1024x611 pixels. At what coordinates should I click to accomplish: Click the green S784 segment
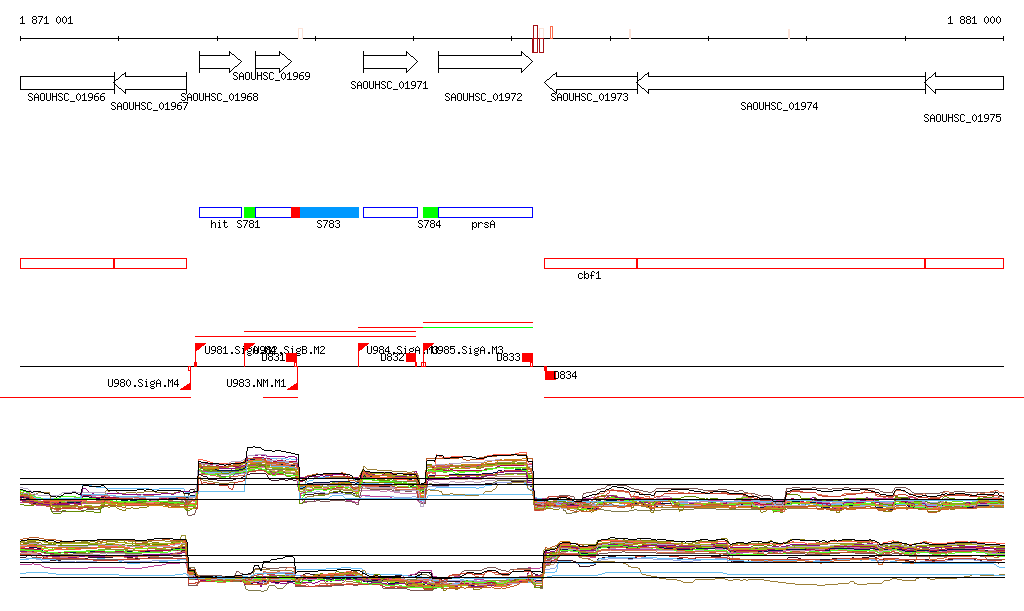[x=430, y=212]
